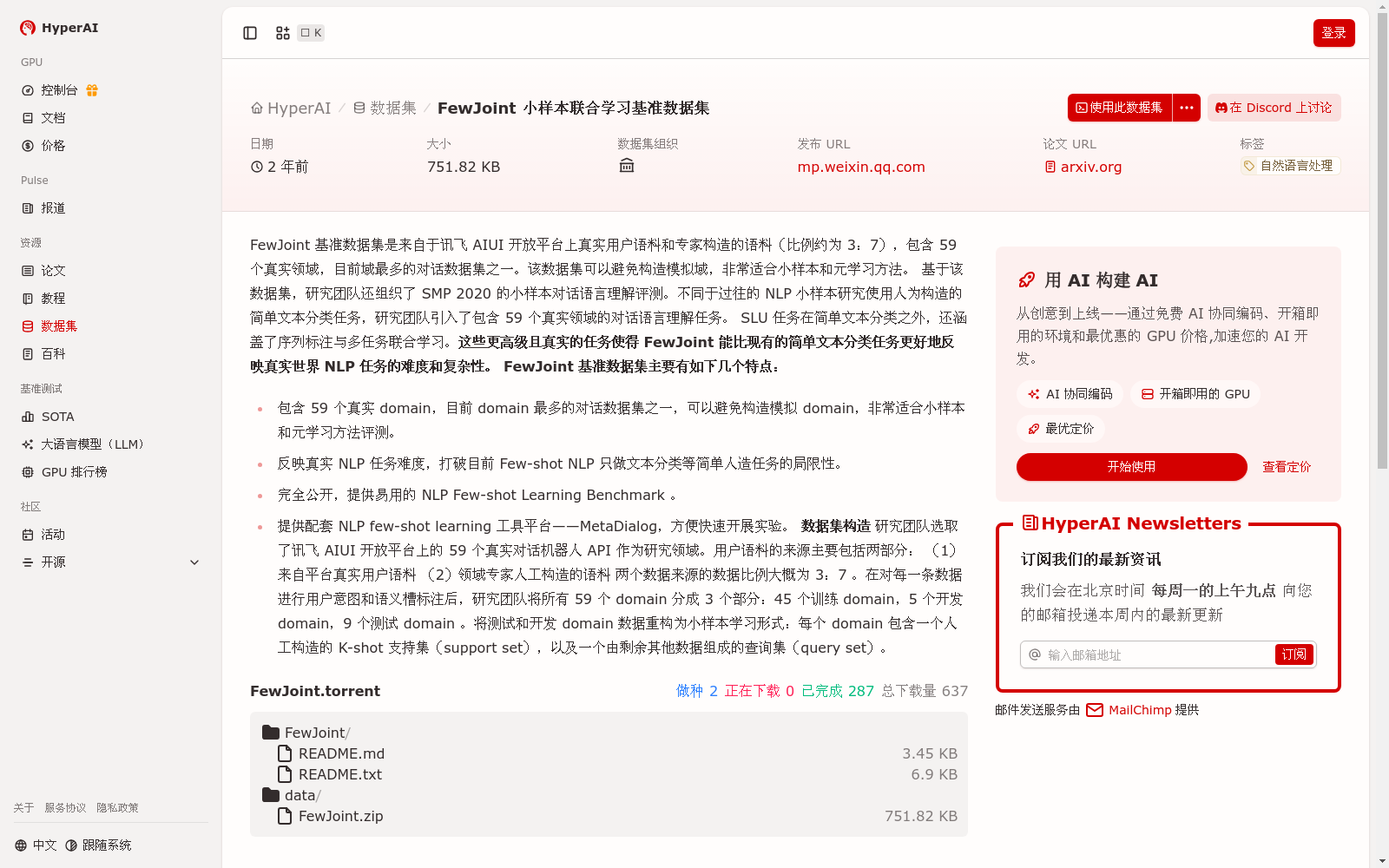
Task: Click the 服务协议 footer link
Action: coord(65,808)
